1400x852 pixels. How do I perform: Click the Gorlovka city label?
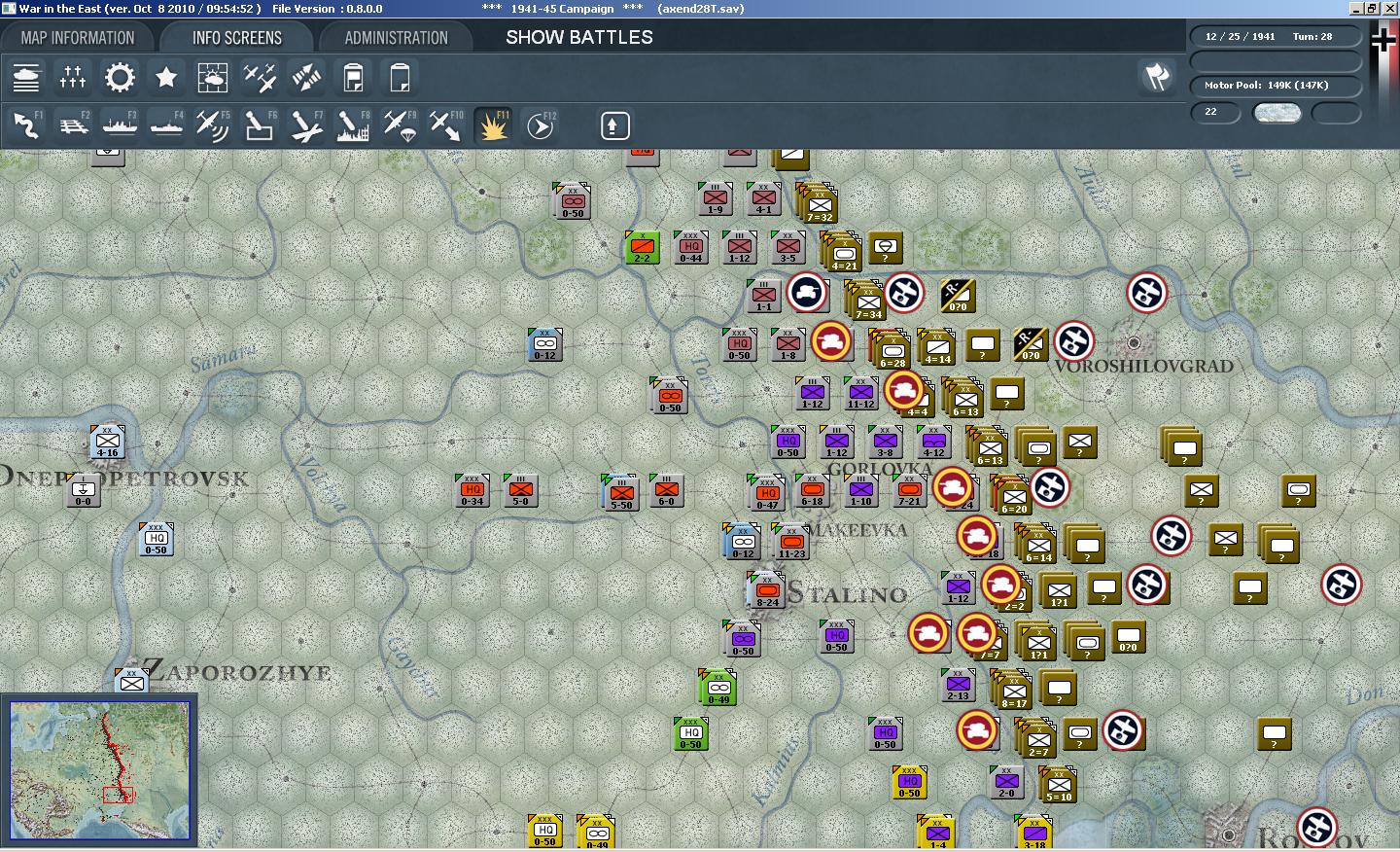pyautogui.click(x=880, y=469)
